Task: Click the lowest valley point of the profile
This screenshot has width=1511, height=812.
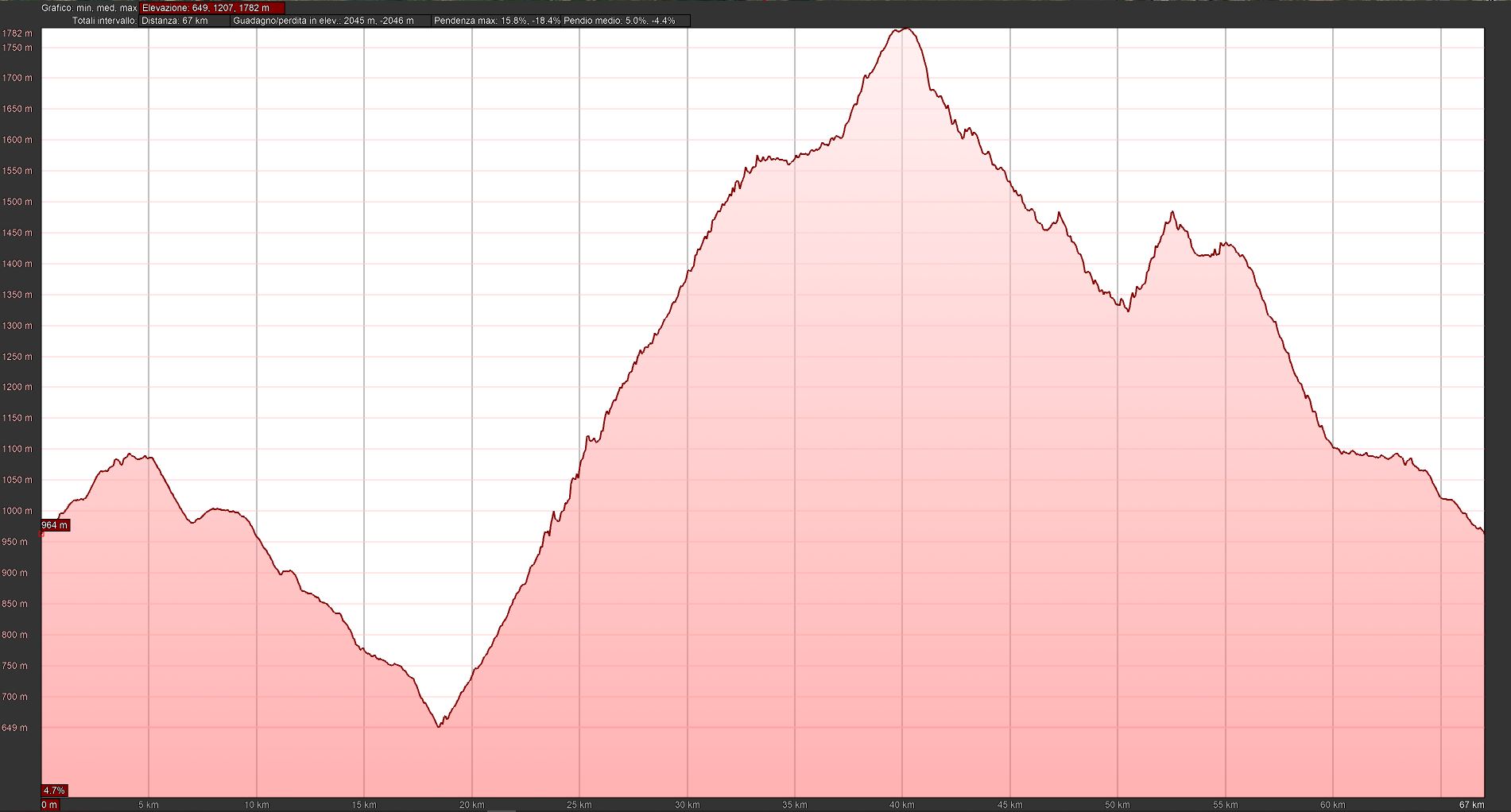Action: tap(440, 725)
